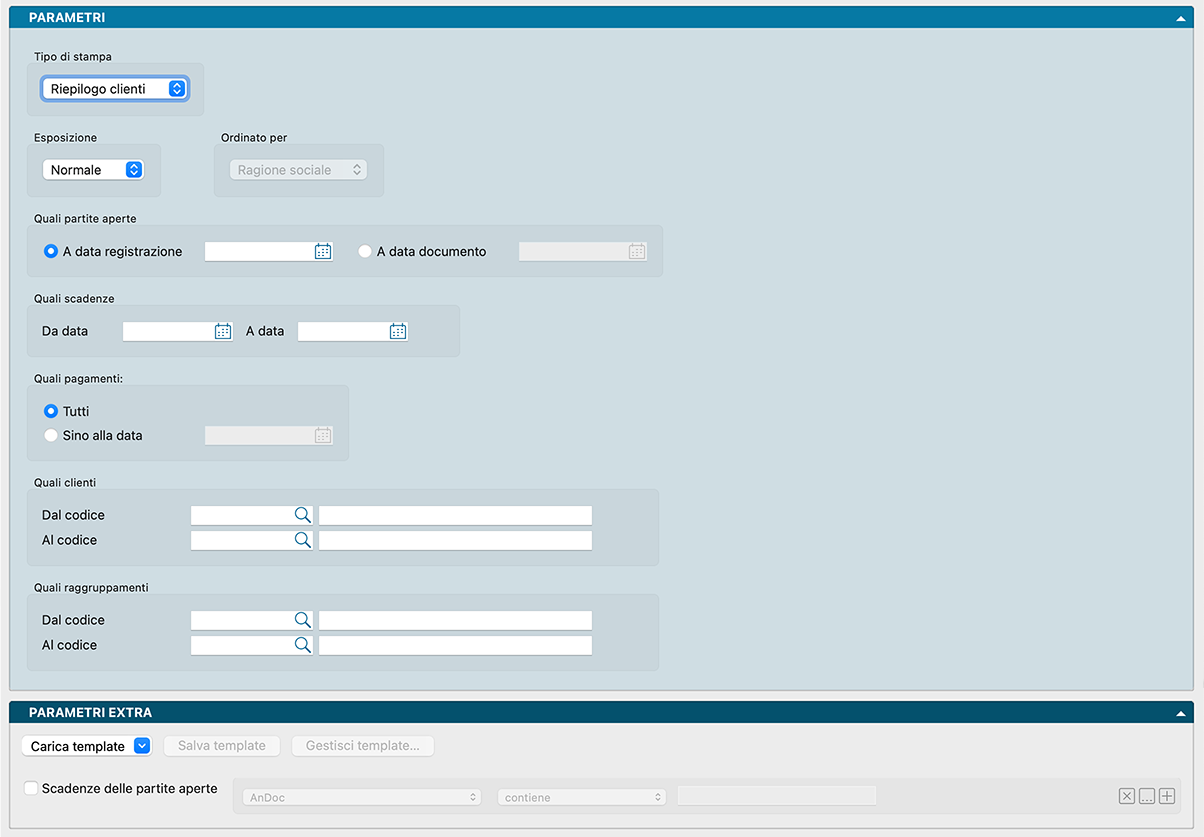
Task: Open the Esposizione Normale dropdown
Action: pyautogui.click(x=93, y=170)
